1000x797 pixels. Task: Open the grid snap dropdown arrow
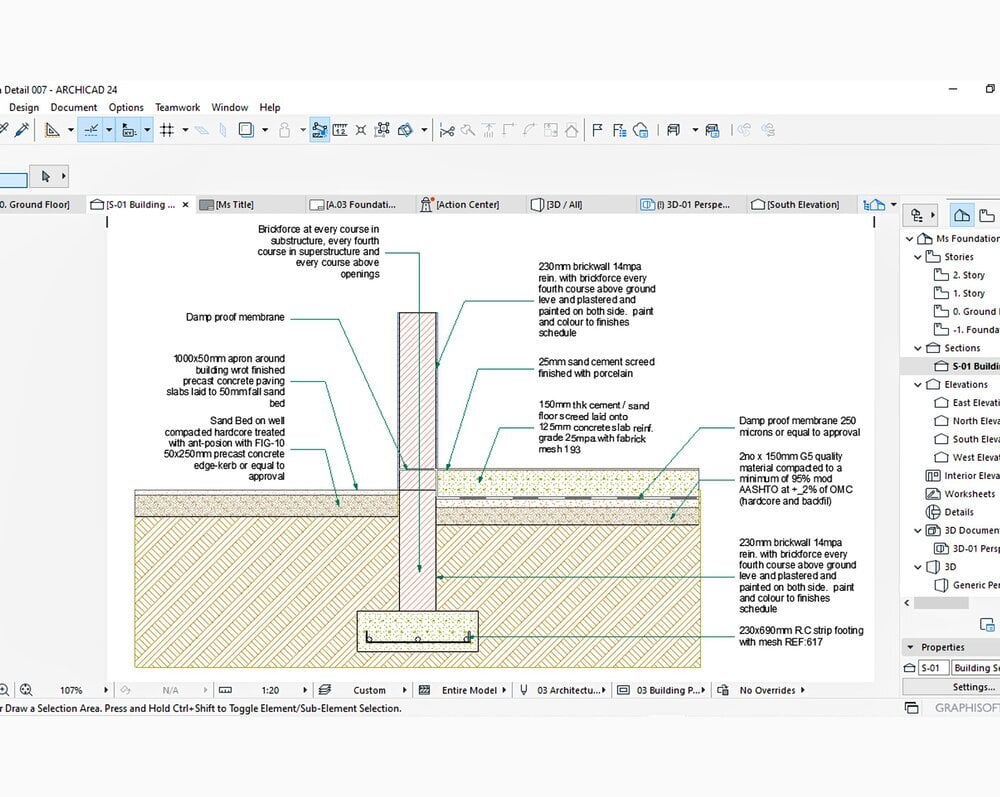(x=186, y=130)
